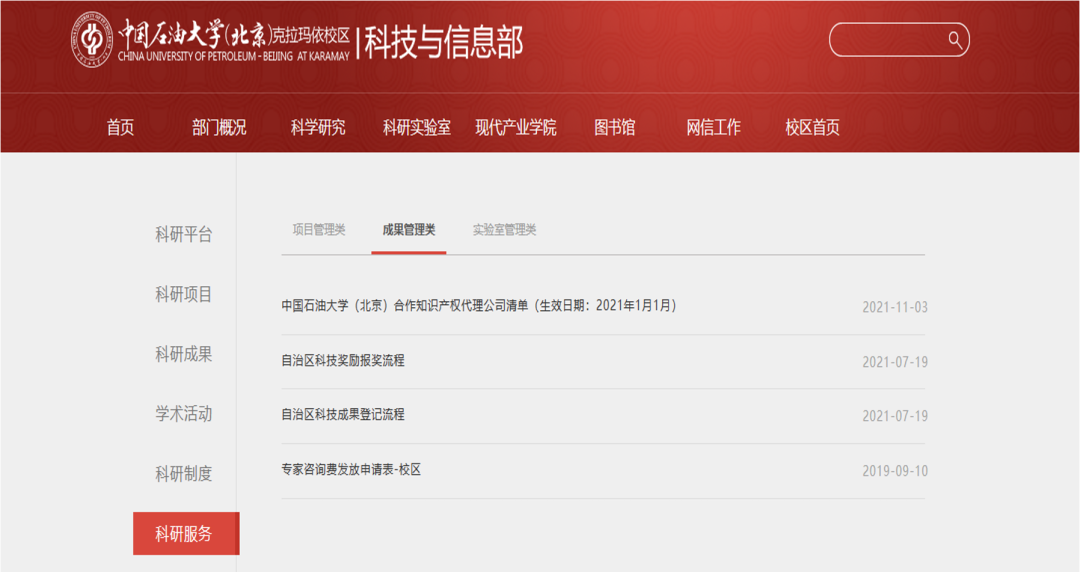Select the 成果管理类 tab
This screenshot has height=572, width=1080.
click(x=408, y=230)
